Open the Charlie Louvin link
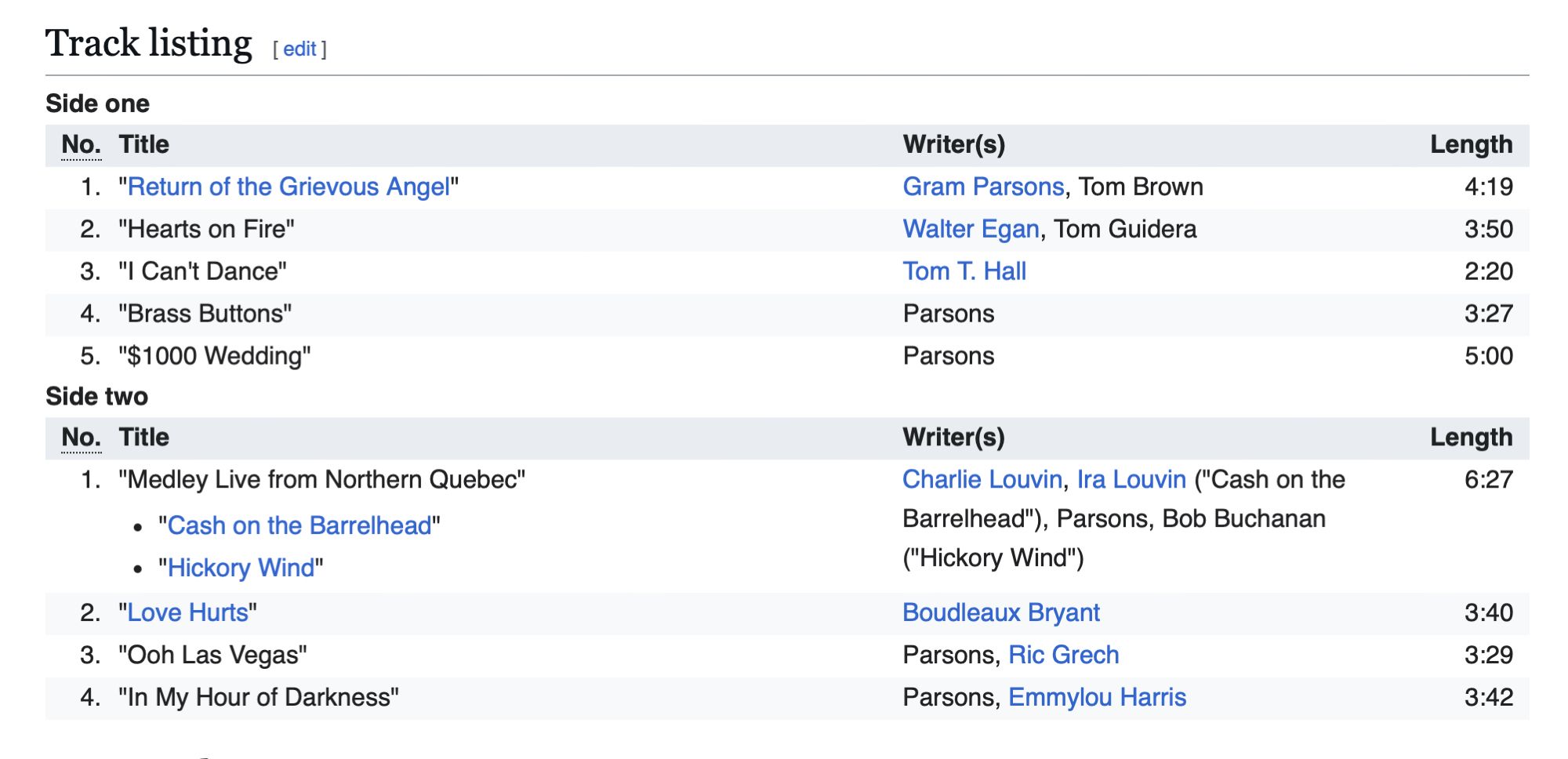Viewport: 1568px width, 759px height. coord(982,479)
